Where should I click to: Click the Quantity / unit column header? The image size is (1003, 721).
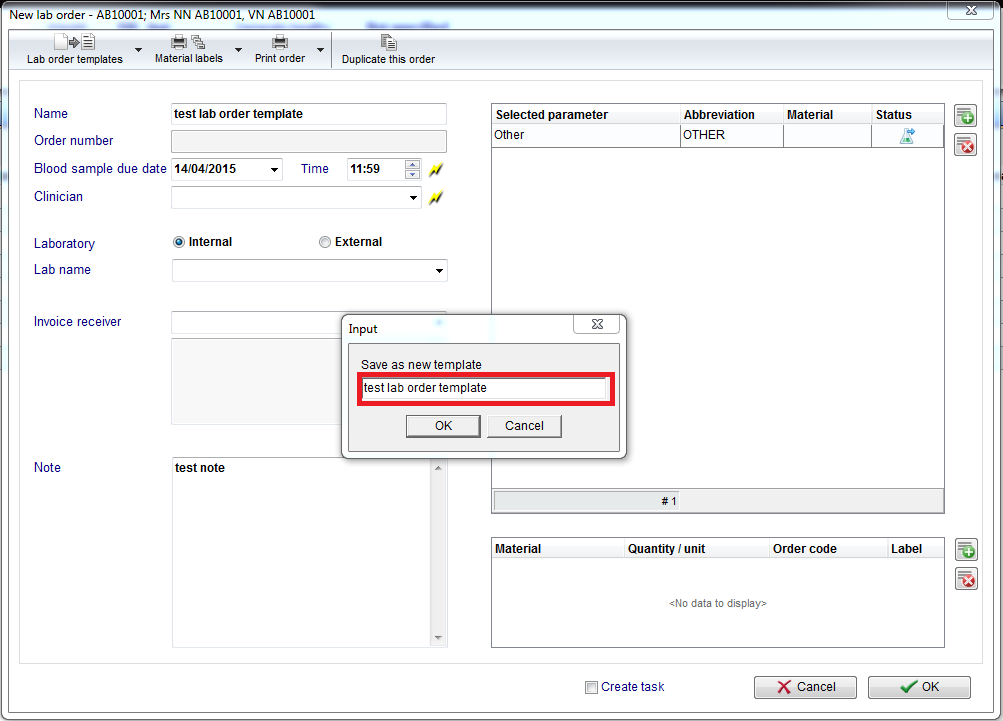pos(696,549)
